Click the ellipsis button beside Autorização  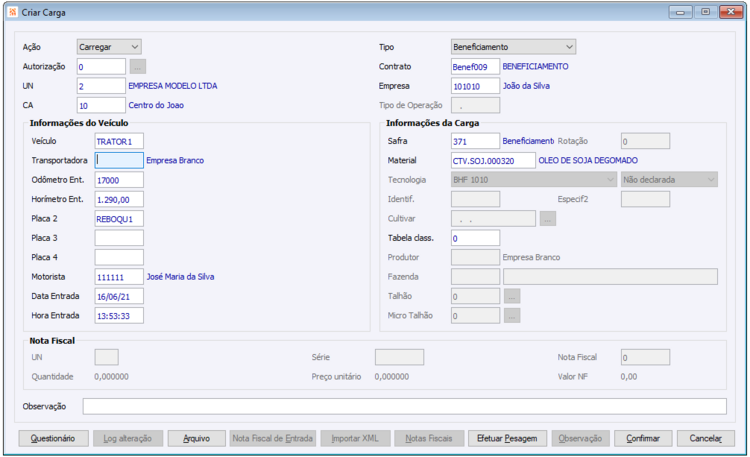click(137, 67)
